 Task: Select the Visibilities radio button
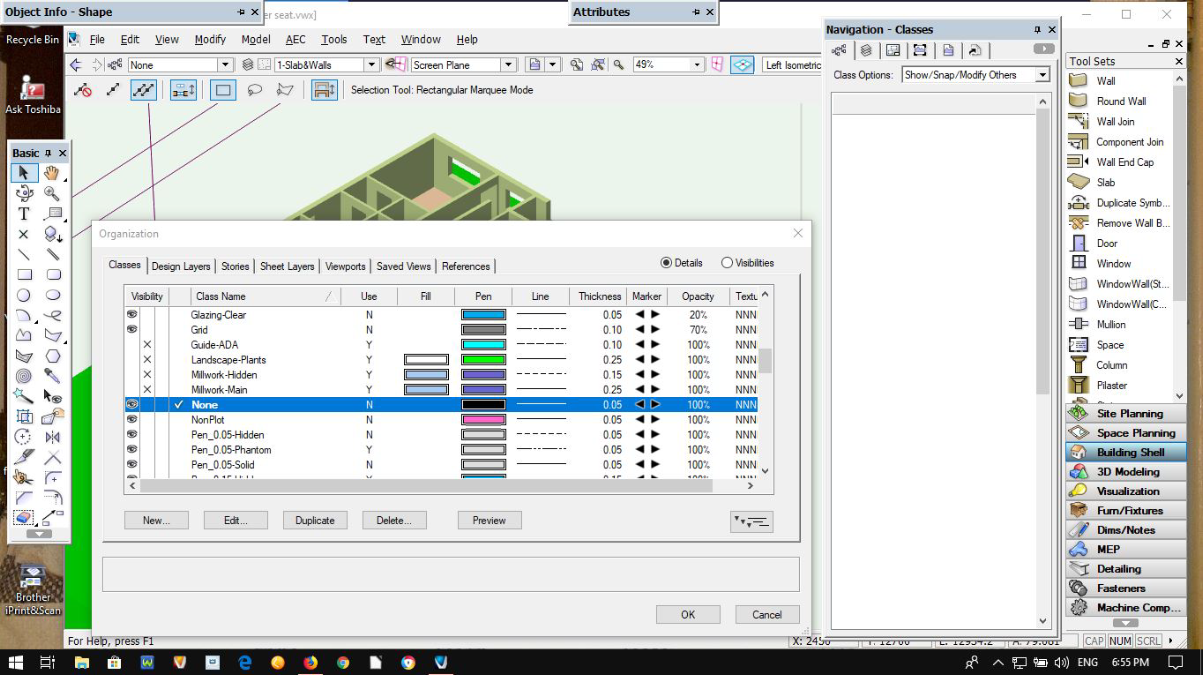pyautogui.click(x=727, y=263)
